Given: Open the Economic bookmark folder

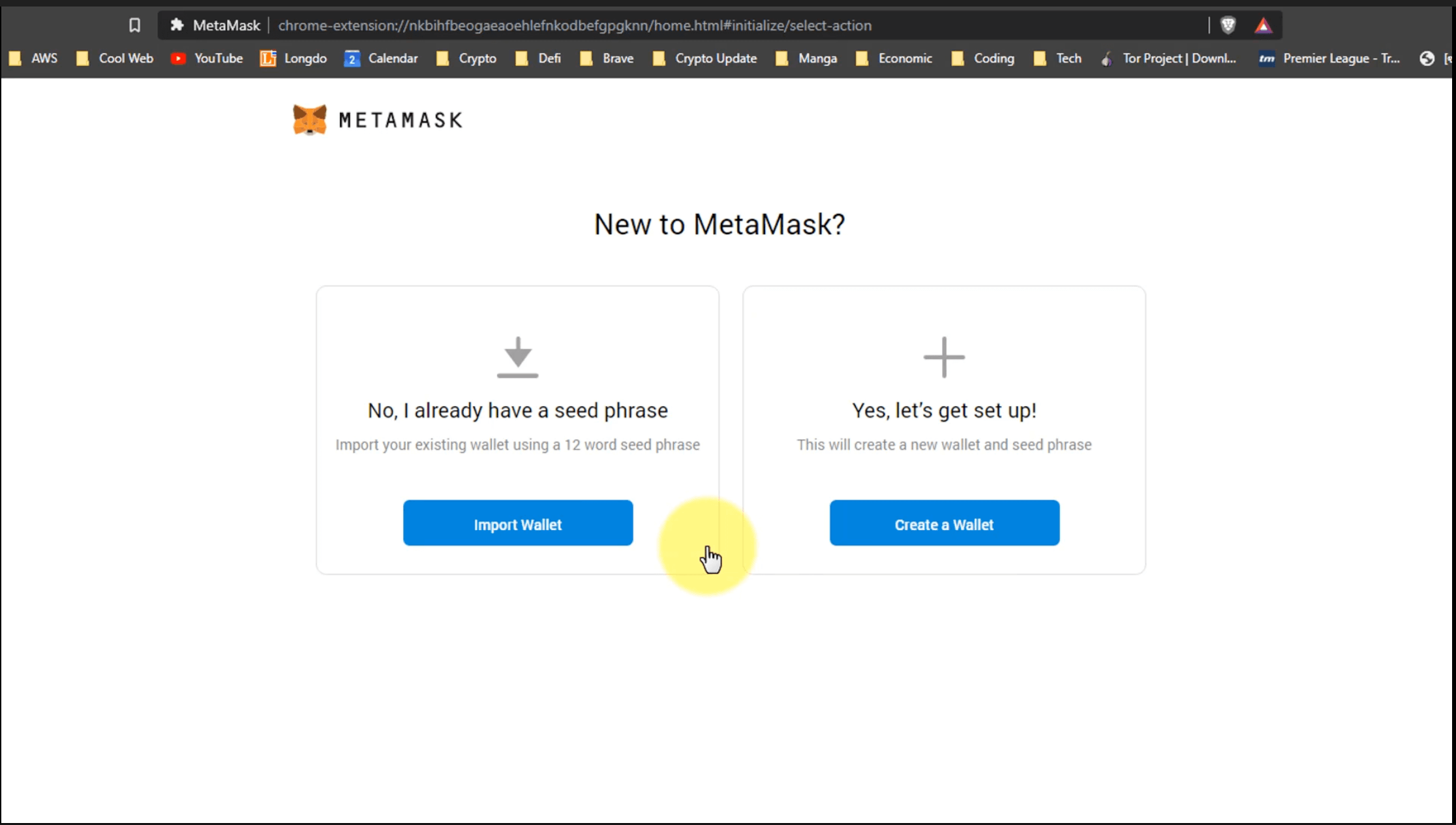Looking at the screenshot, I should (894, 59).
